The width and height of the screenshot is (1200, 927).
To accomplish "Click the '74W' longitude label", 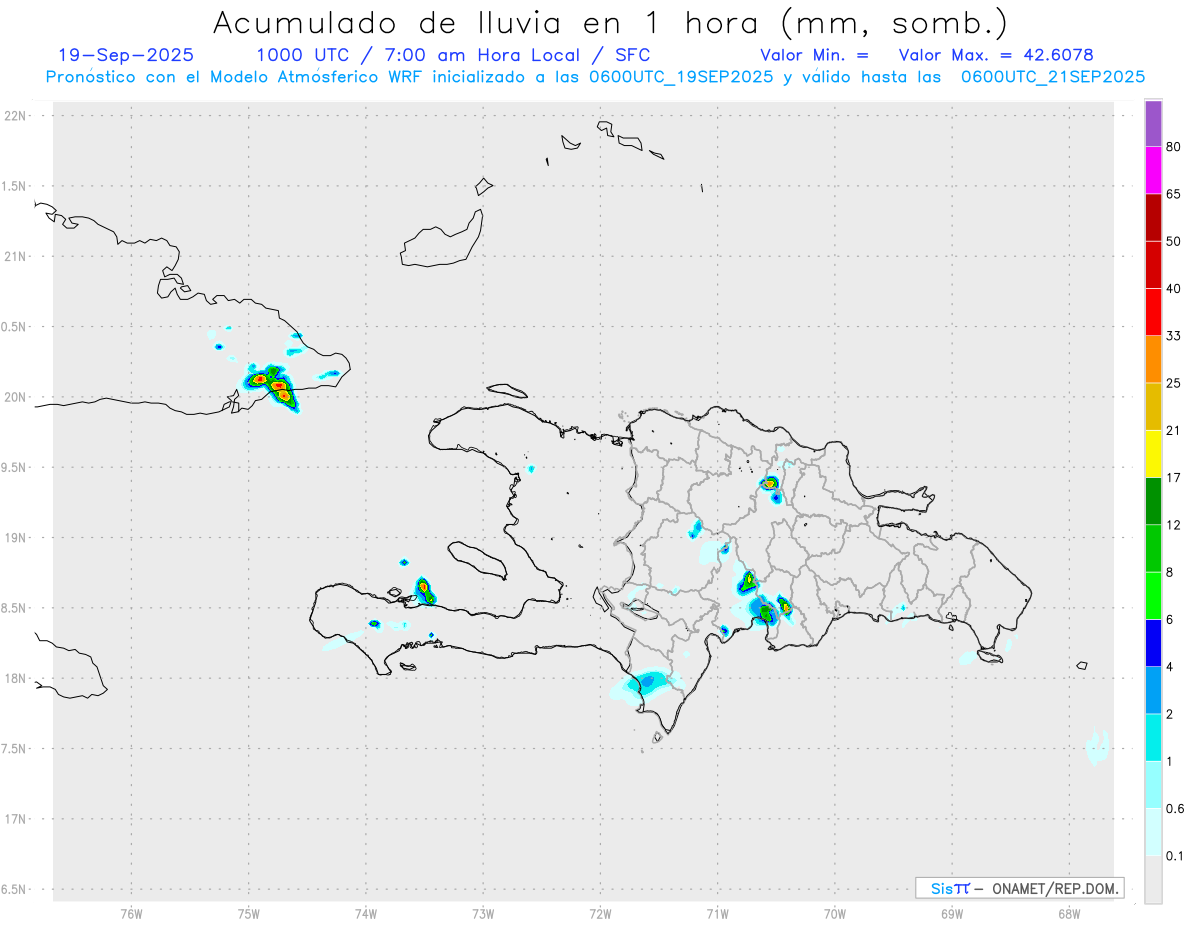I will (x=366, y=914).
